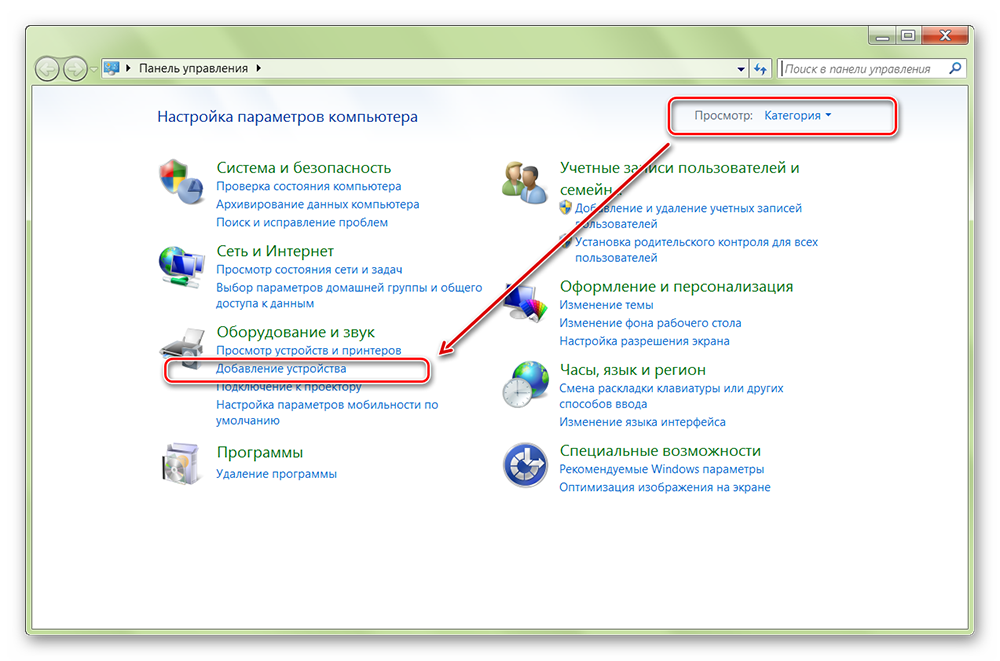Click the Network and Internet globe icon
Viewport: 1000px width, 661px height.
pyautogui.click(x=180, y=265)
